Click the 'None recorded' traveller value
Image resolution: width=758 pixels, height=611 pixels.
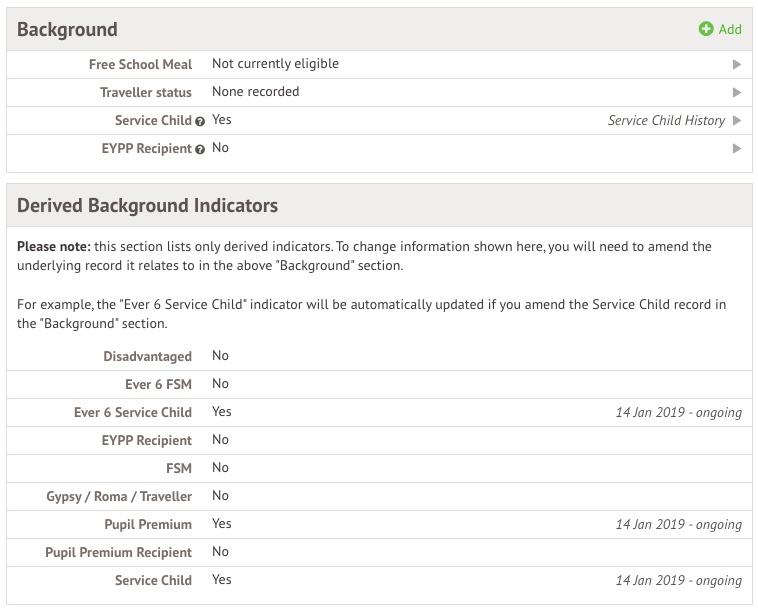coord(255,92)
